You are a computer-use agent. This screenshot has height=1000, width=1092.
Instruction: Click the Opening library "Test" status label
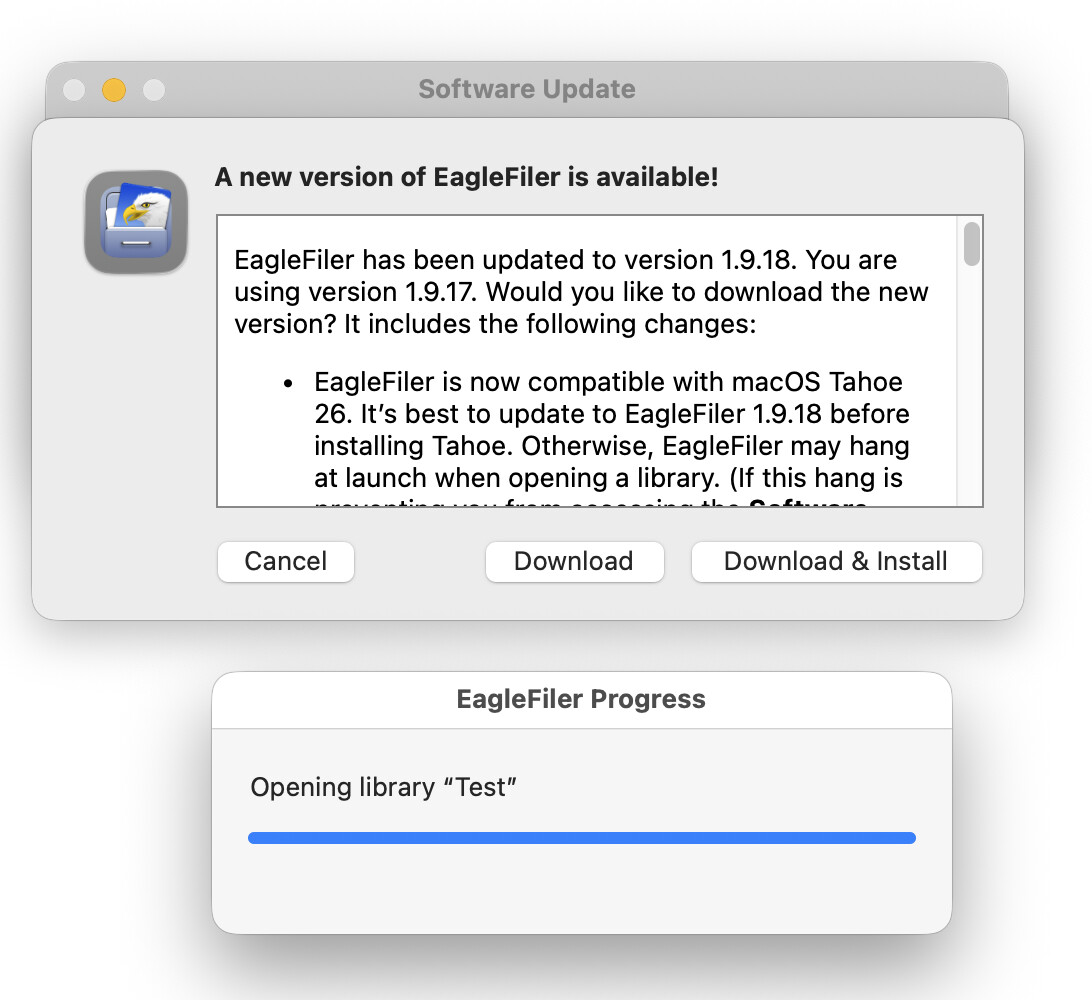pyautogui.click(x=383, y=787)
